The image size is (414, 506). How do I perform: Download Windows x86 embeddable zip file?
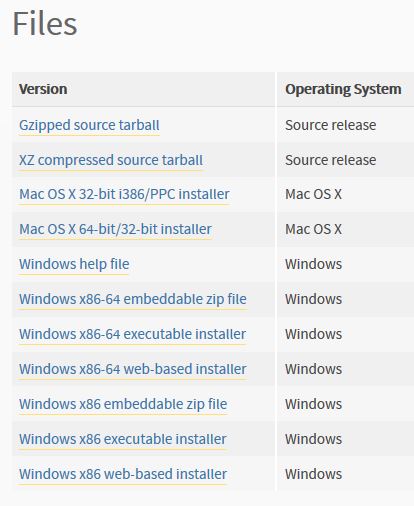123,404
